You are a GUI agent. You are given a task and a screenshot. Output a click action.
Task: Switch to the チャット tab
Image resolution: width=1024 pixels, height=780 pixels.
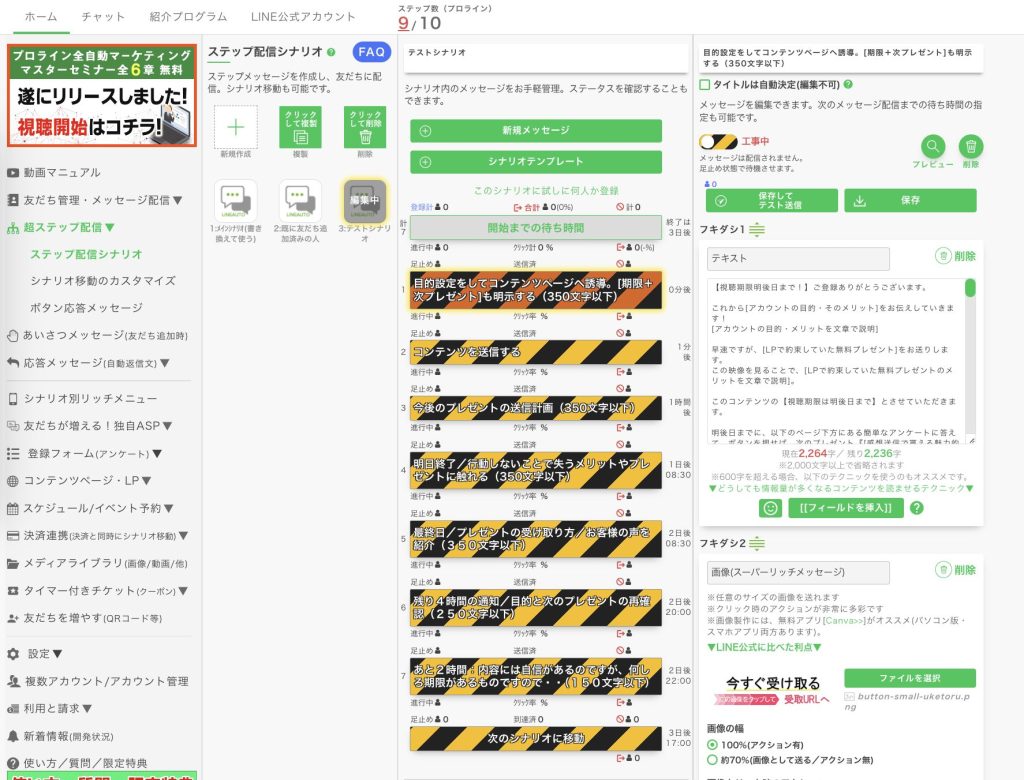[103, 17]
